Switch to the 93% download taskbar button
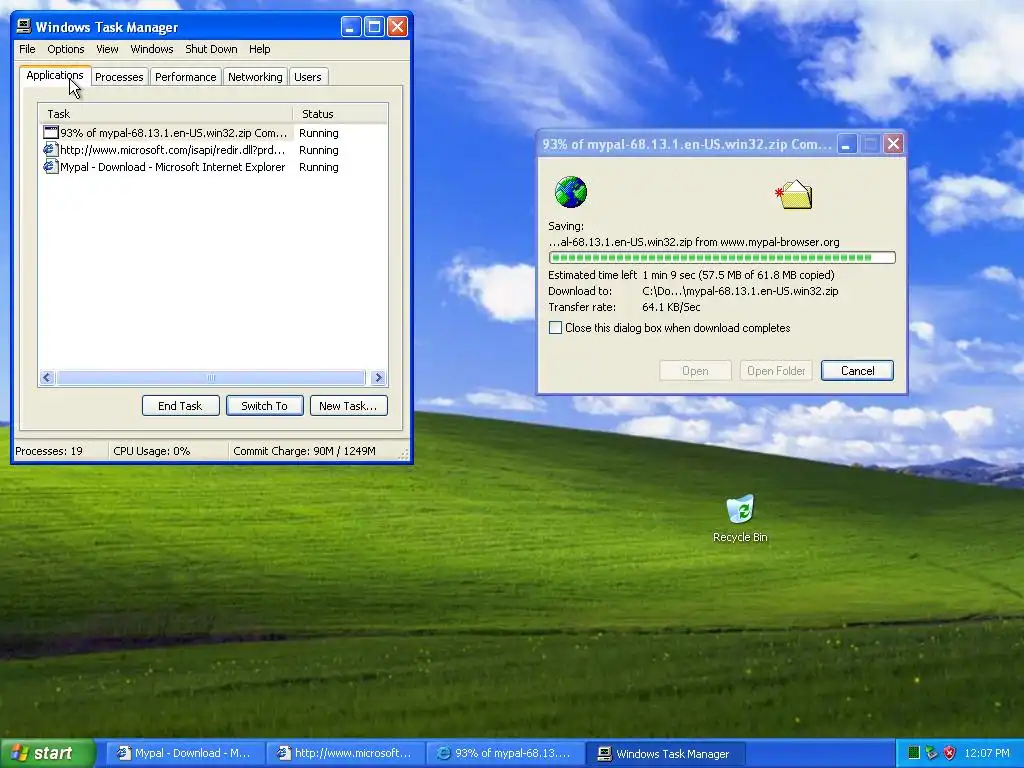This screenshot has width=1024, height=768. 505,753
